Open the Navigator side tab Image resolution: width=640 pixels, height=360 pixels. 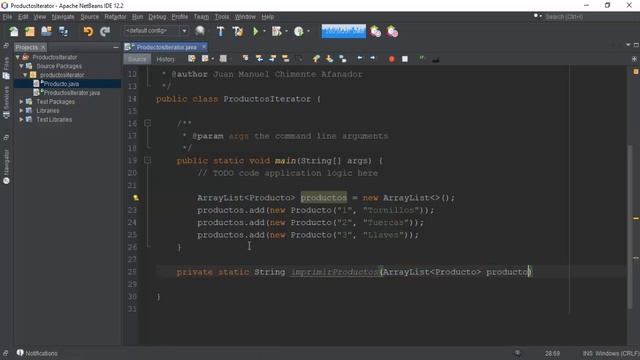click(x=6, y=167)
